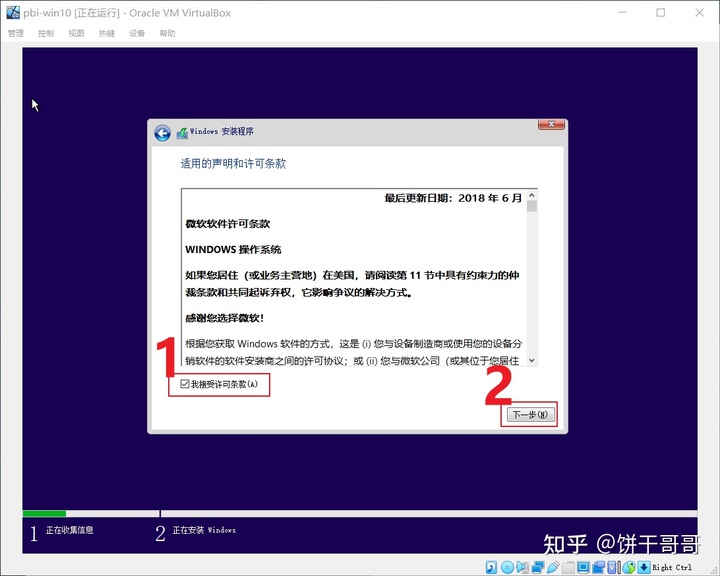720x576 pixels.
Task: Click the optical disk status icon
Action: 507,567
